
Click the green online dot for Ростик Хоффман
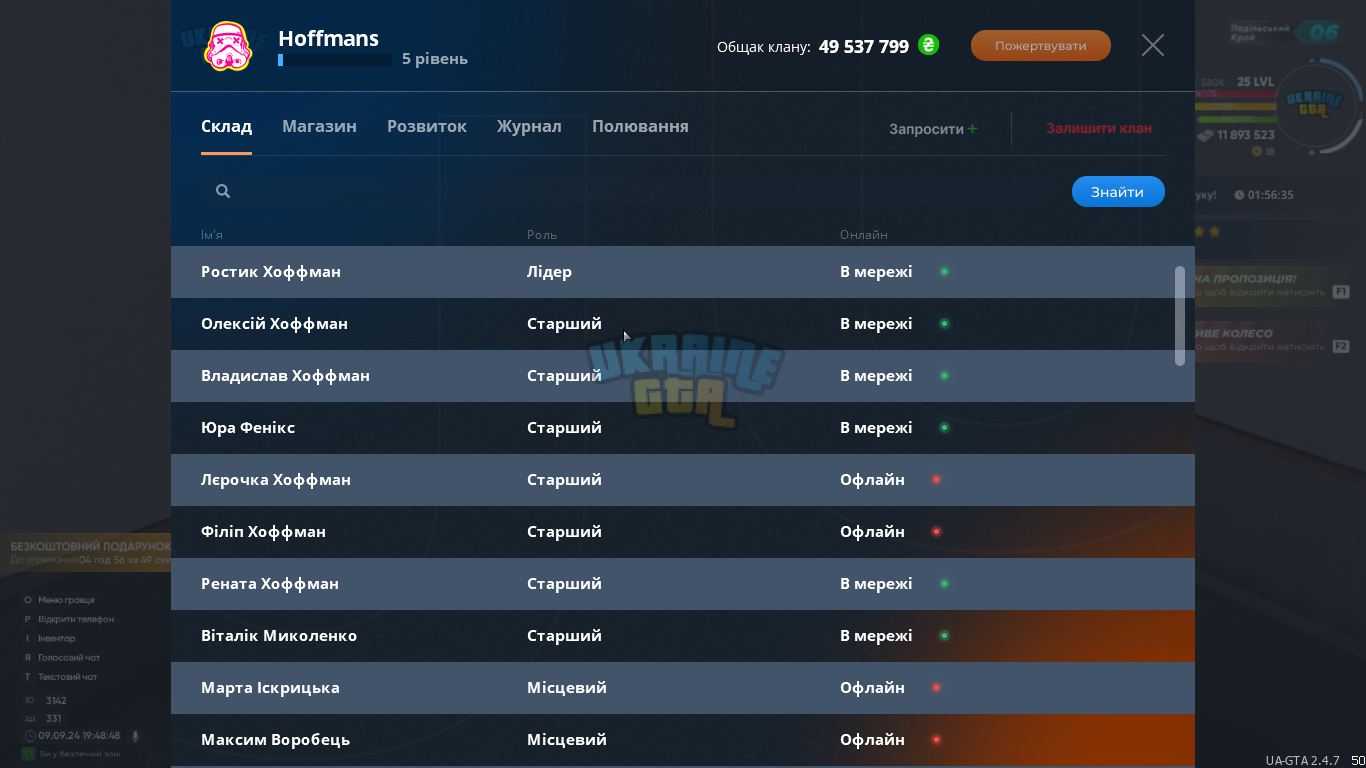[944, 272]
